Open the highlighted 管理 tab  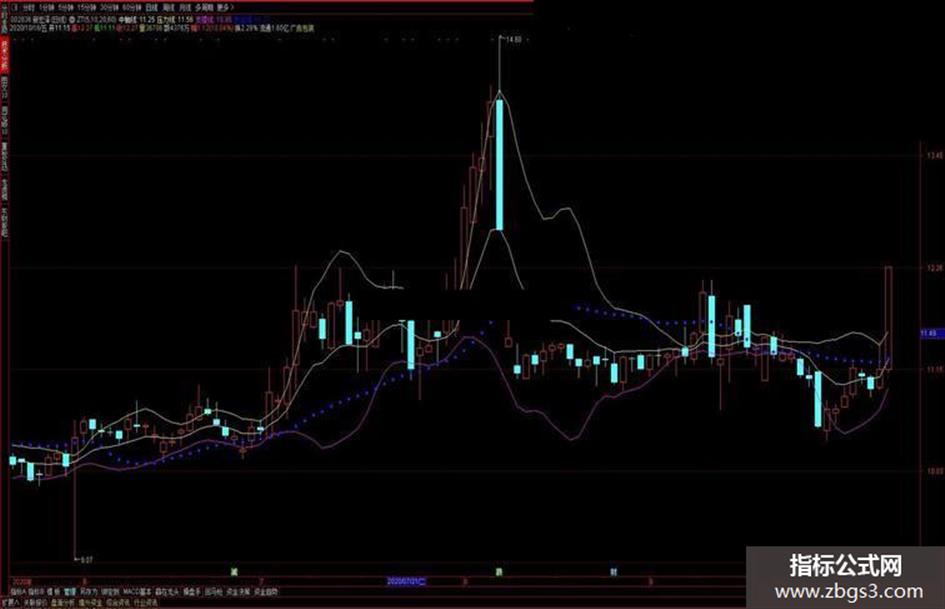[x=71, y=592]
